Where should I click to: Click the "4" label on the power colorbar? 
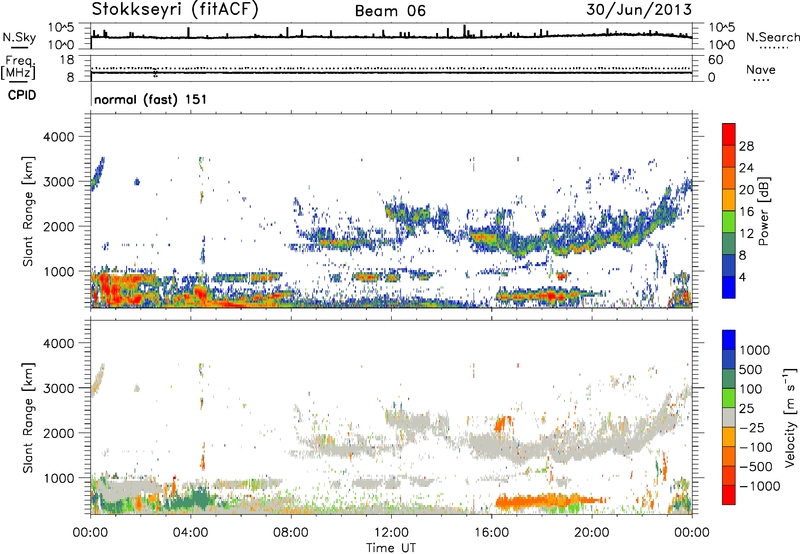pos(742,277)
